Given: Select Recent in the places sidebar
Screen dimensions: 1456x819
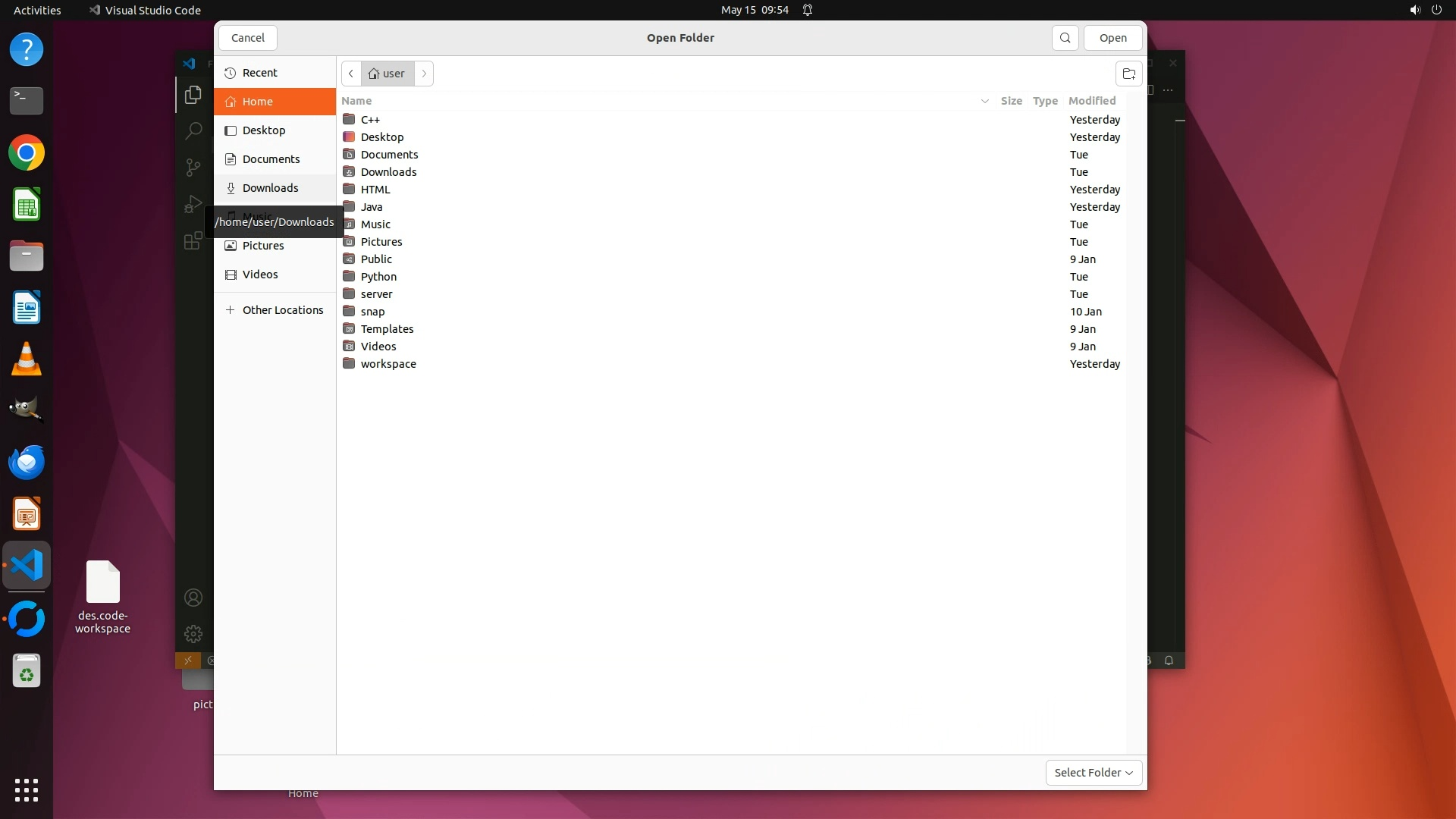Looking at the screenshot, I should (259, 73).
